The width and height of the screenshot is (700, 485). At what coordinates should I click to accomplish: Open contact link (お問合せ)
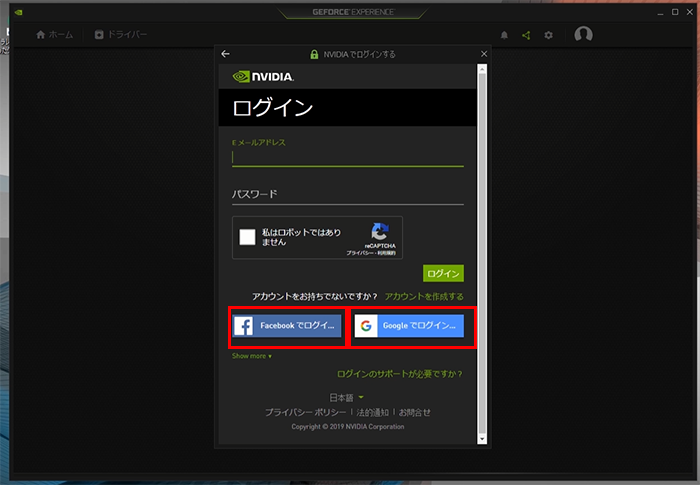(415, 413)
